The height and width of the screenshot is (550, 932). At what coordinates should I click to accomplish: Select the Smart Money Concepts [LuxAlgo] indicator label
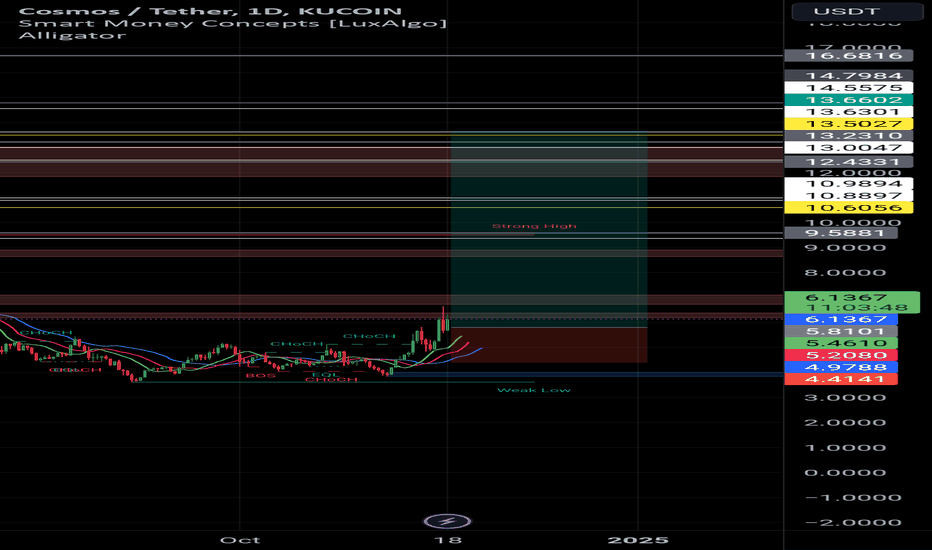232,23
